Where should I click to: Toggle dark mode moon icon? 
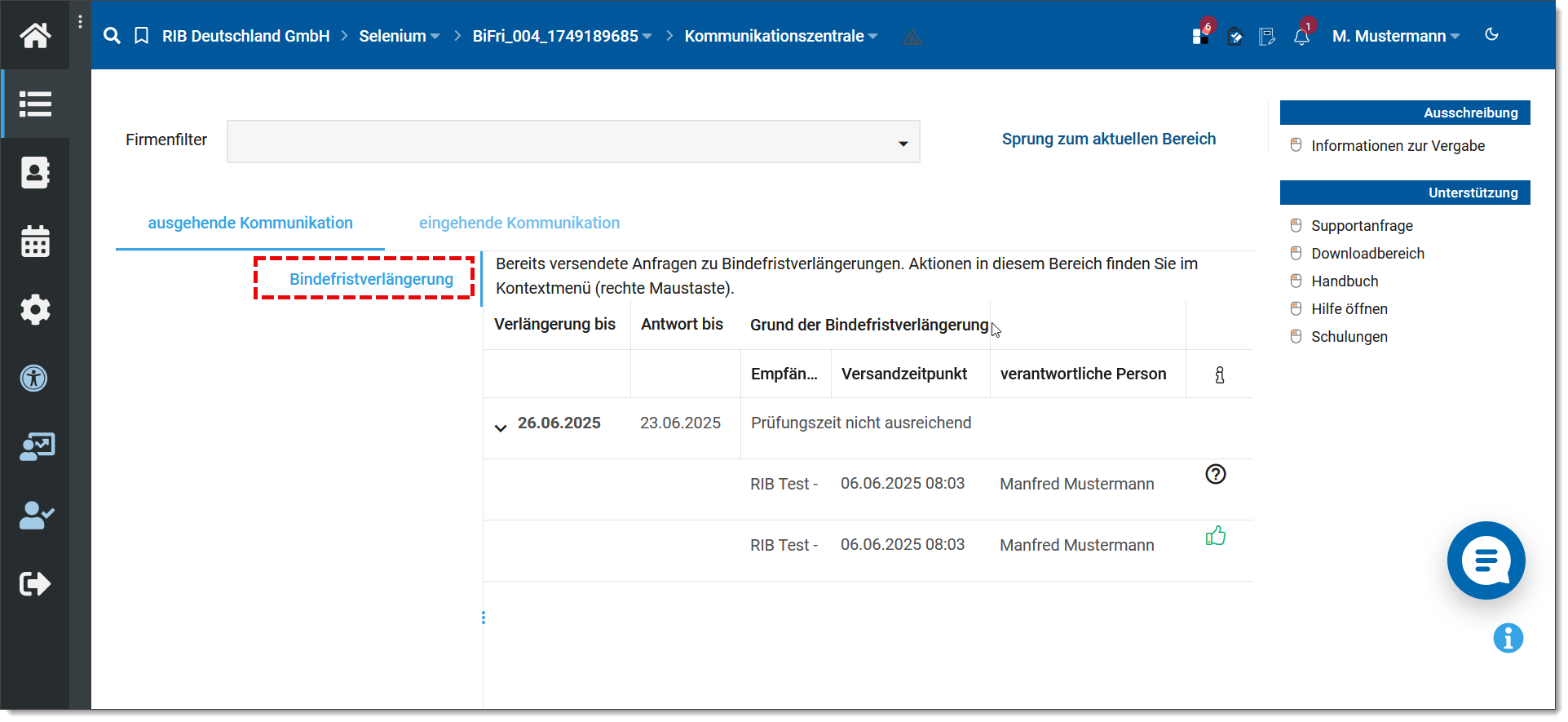click(x=1491, y=34)
